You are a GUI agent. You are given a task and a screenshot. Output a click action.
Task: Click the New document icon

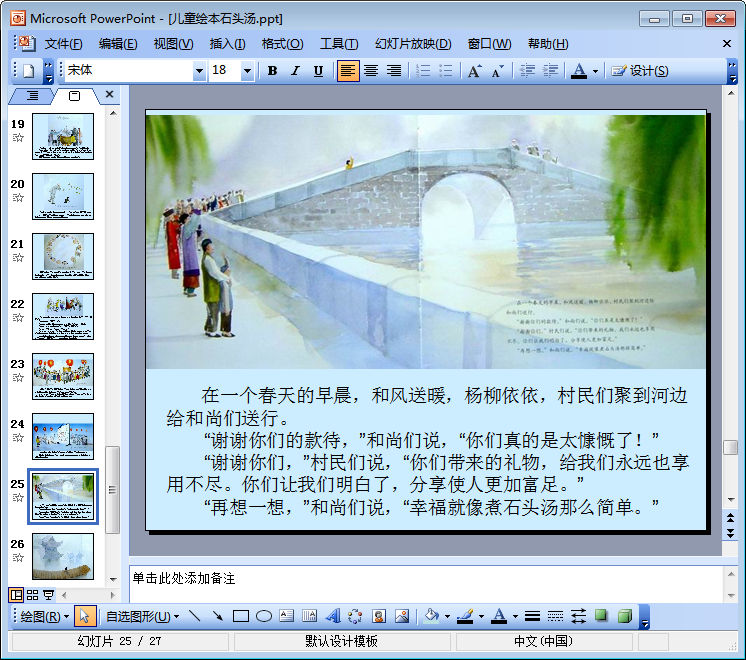tap(29, 71)
